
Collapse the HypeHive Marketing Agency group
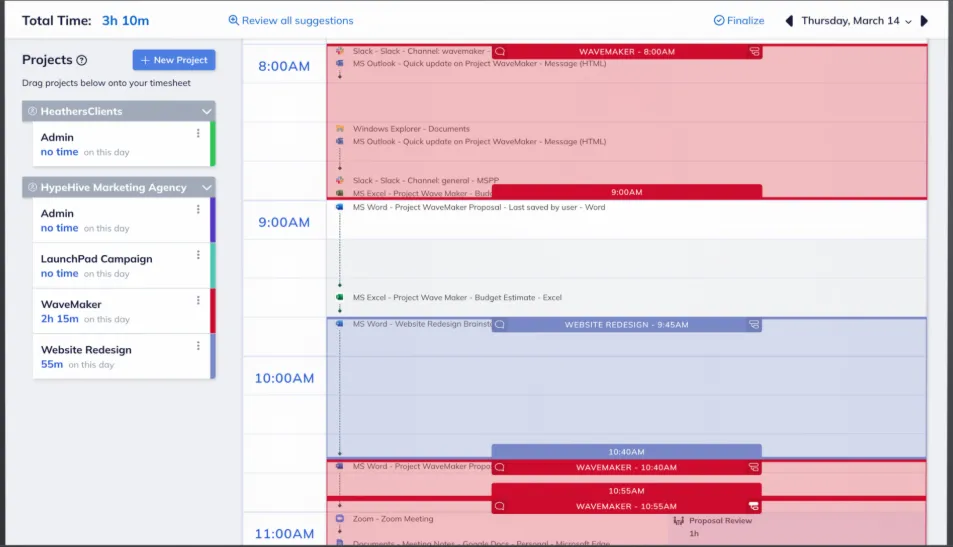point(207,187)
